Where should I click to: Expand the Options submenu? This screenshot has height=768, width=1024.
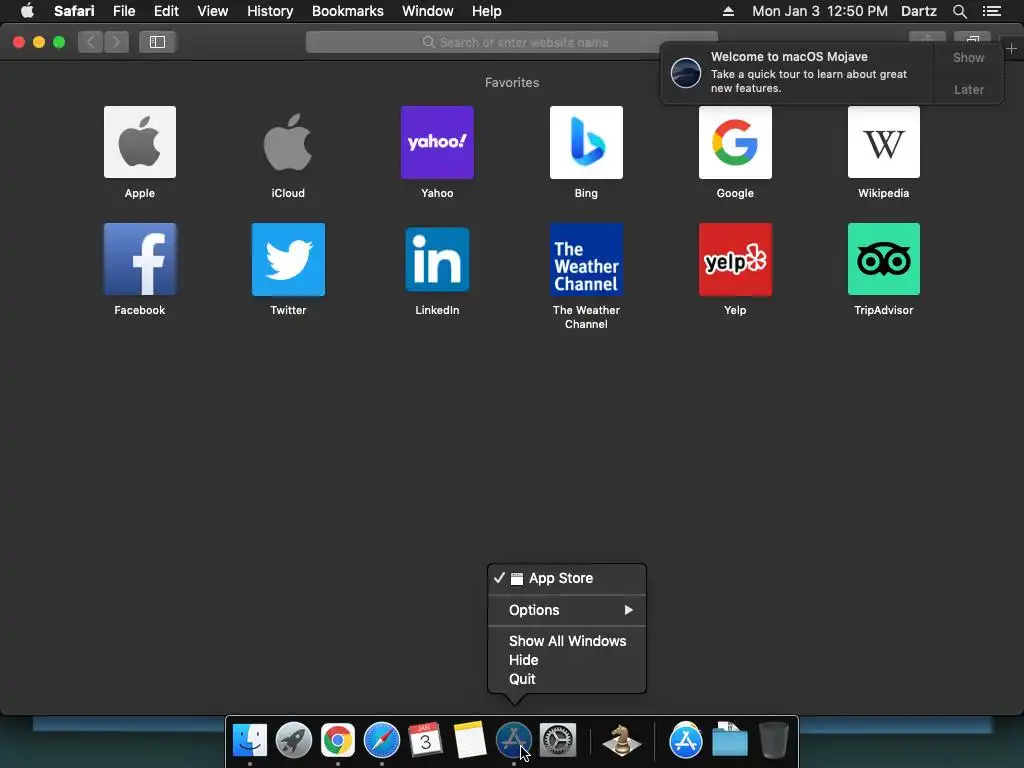click(x=567, y=610)
